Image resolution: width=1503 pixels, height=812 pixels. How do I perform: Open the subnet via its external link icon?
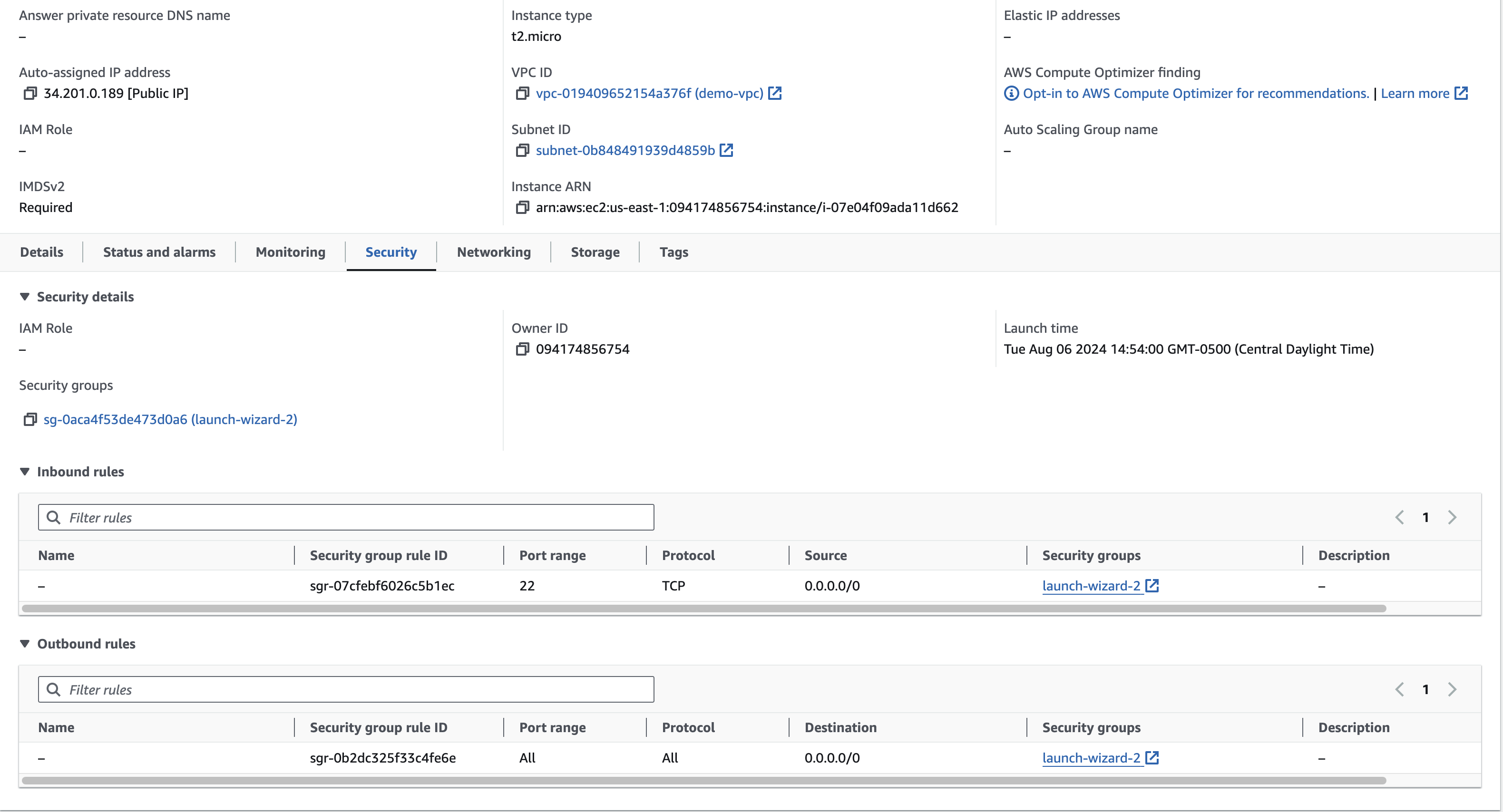point(726,150)
